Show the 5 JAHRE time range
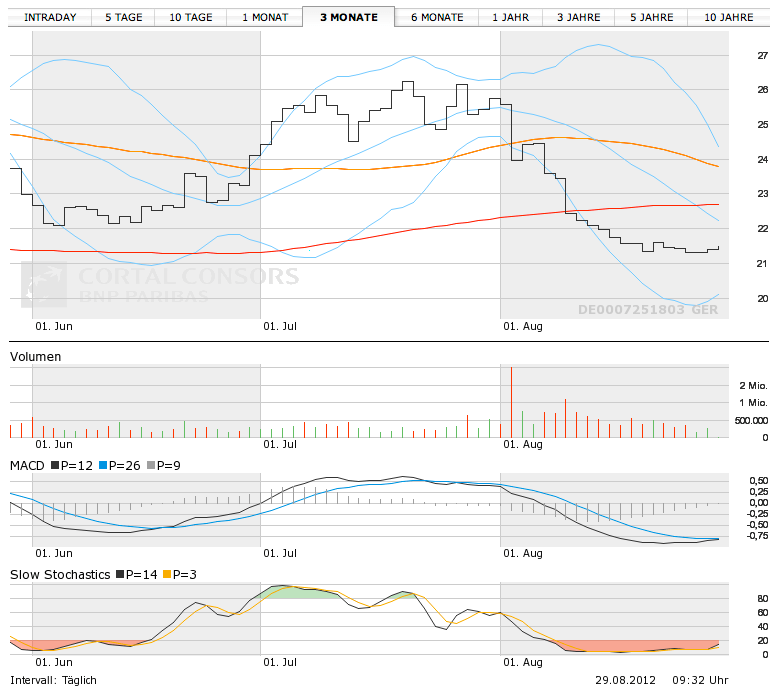The width and height of the screenshot is (777, 693). tap(652, 17)
